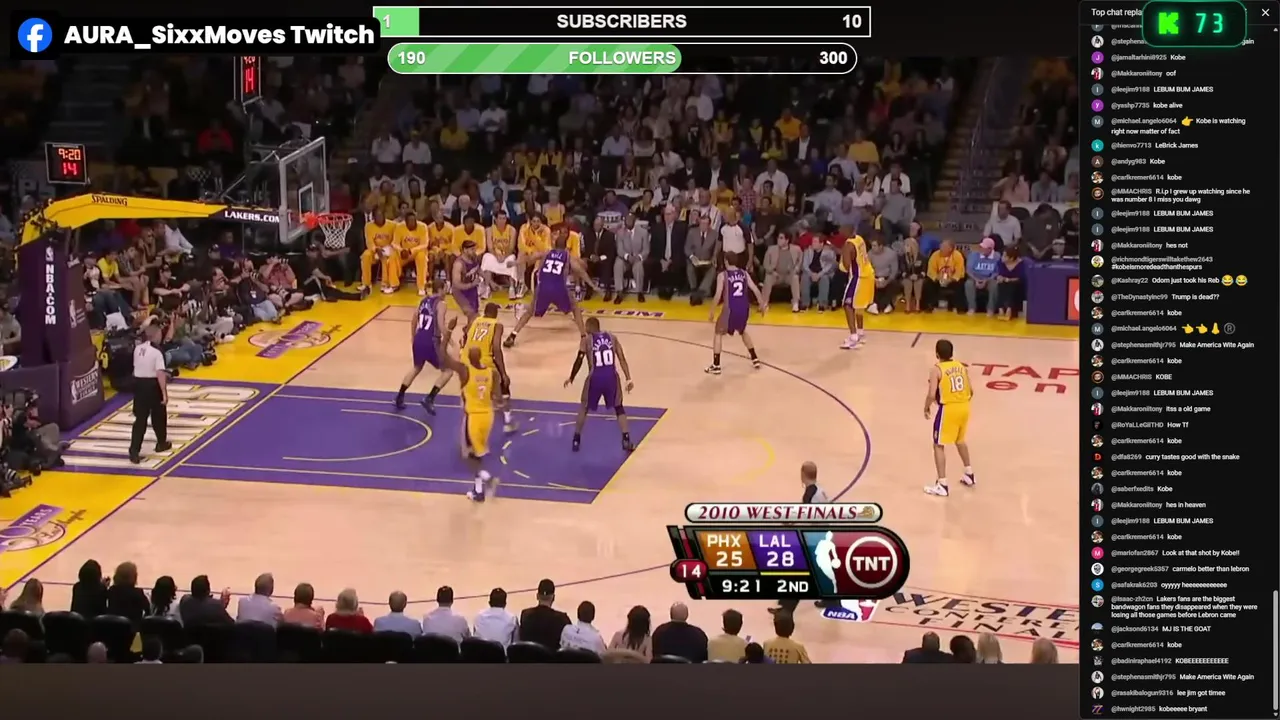This screenshot has height=720, width=1280.
Task: Click the Facebook logo icon
Action: tap(35, 35)
